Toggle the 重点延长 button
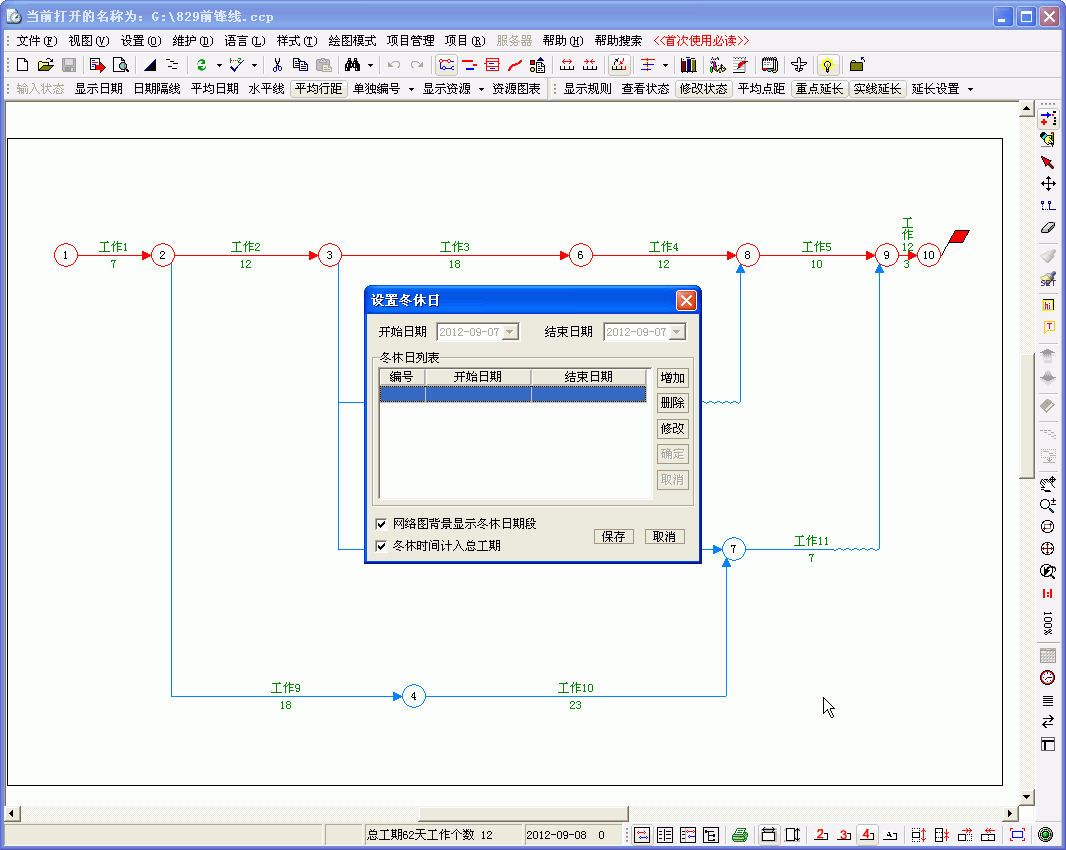Image resolution: width=1066 pixels, height=850 pixels. pos(819,89)
